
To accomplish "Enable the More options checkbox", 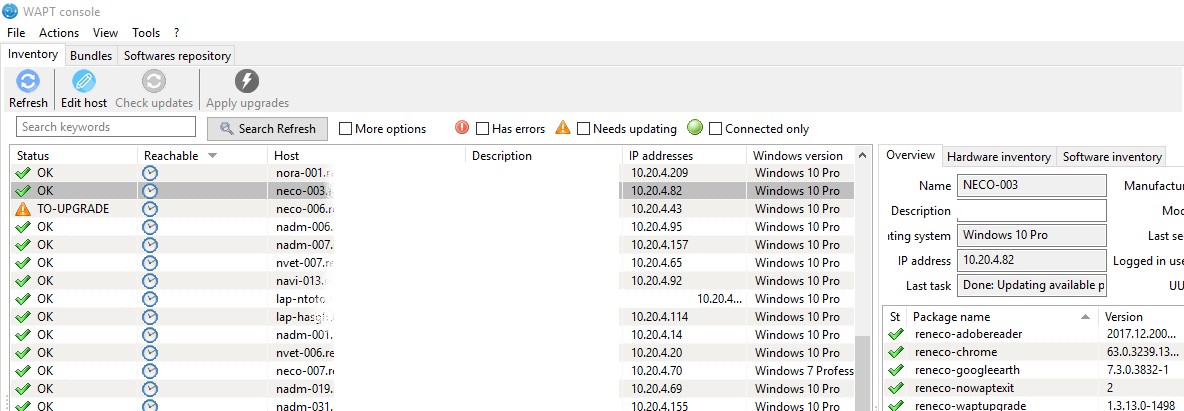I will 346,129.
